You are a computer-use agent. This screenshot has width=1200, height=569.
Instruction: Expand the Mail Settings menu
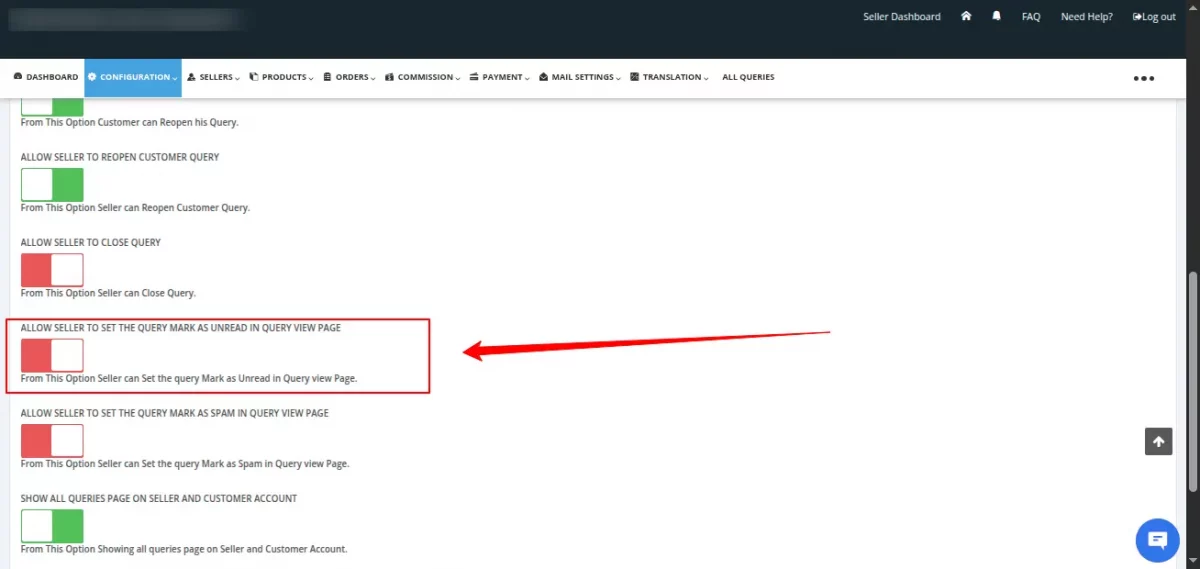pyautogui.click(x=580, y=77)
